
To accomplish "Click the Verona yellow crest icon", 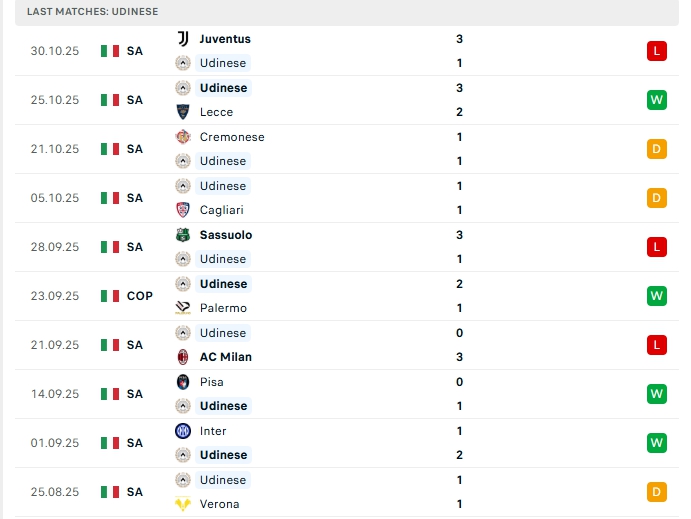I will coord(183,504).
